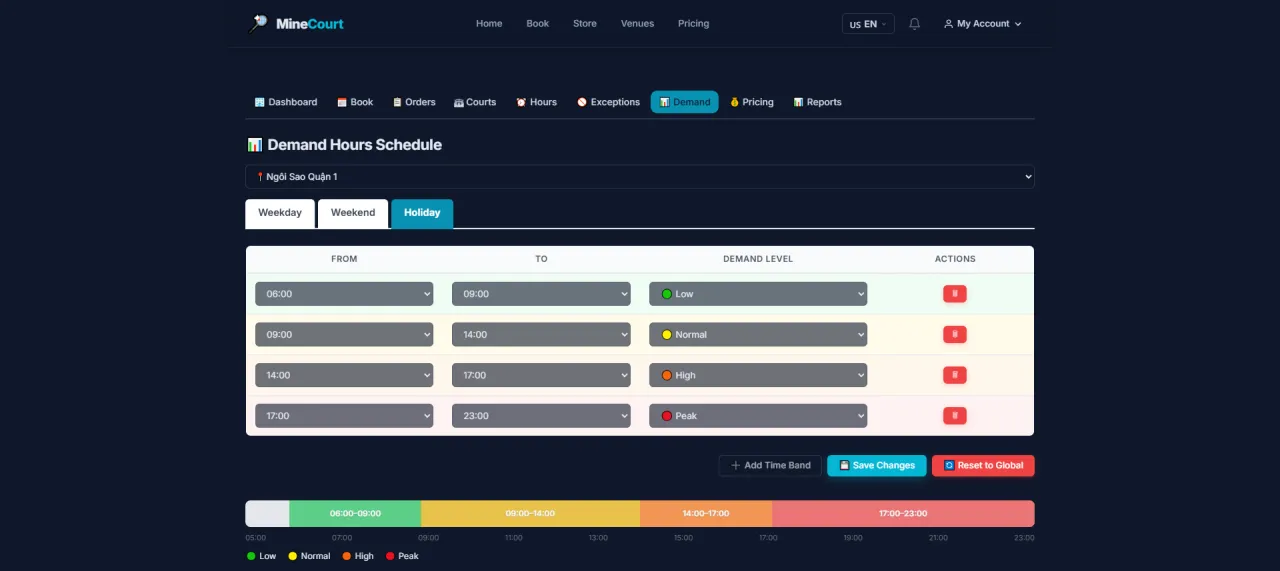Image resolution: width=1280 pixels, height=571 pixels.
Task: Open the From 14:00 time dropdown
Action: (344, 375)
